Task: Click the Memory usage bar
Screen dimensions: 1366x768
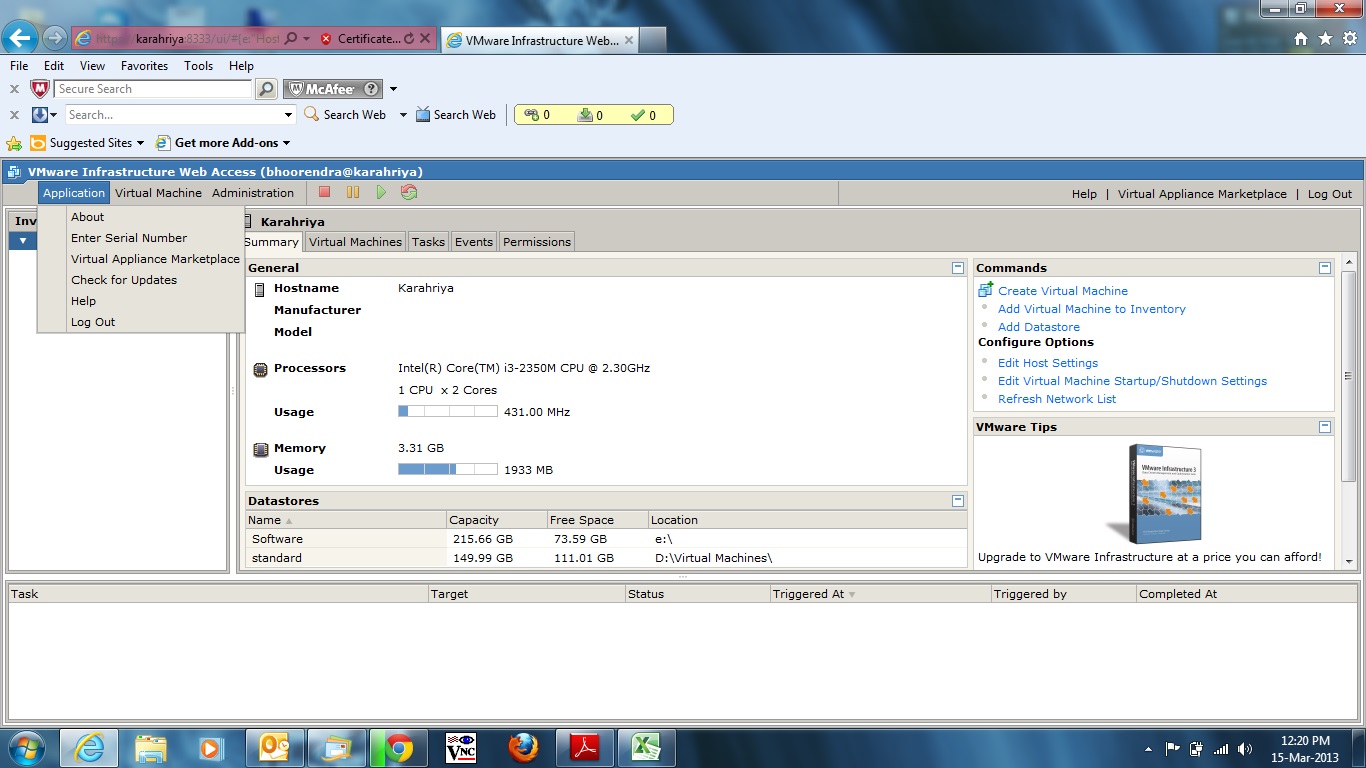Action: (448, 469)
